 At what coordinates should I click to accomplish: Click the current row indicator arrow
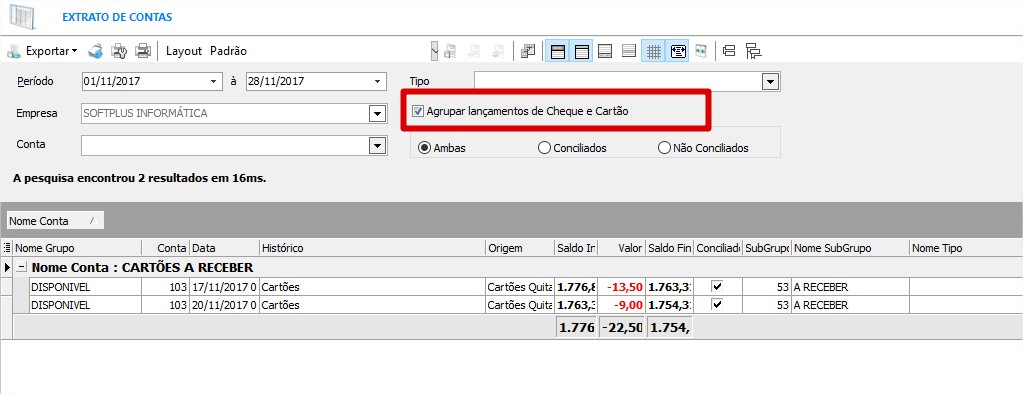coord(7,267)
